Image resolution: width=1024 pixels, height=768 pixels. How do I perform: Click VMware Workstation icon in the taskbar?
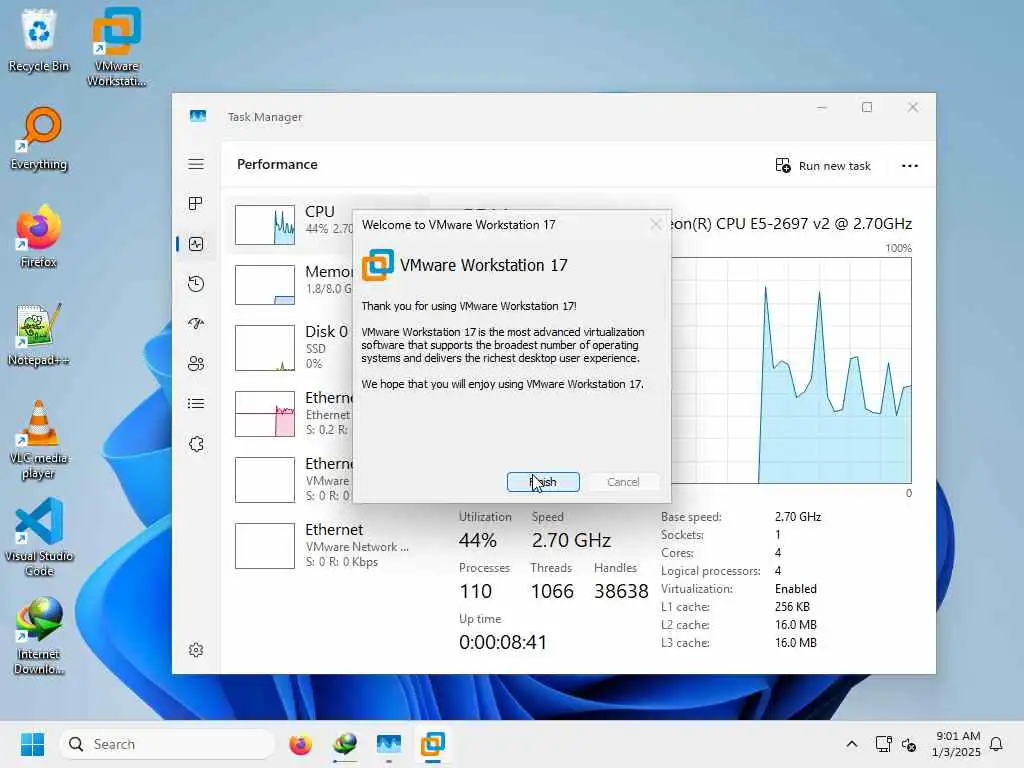coord(432,744)
